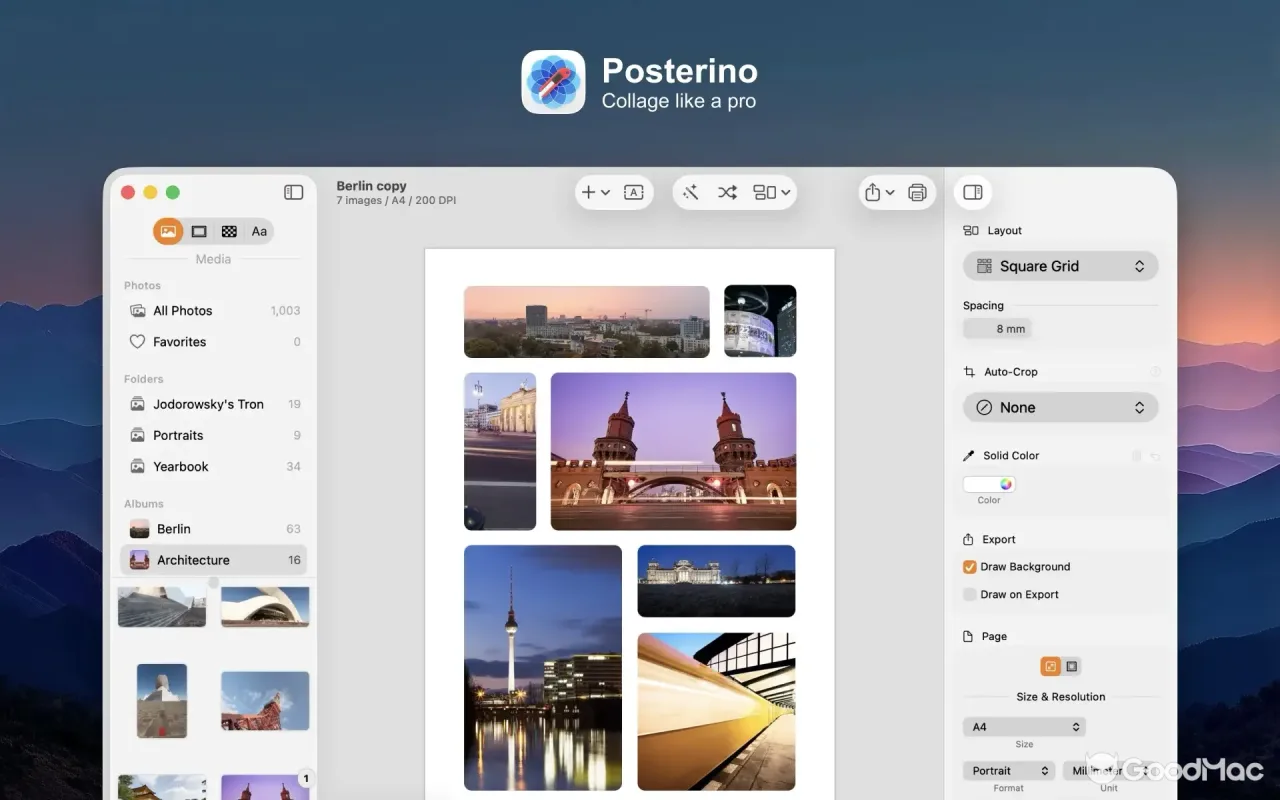1280x800 pixels.
Task: Switch to the checkerboard background tab
Action: click(229, 231)
